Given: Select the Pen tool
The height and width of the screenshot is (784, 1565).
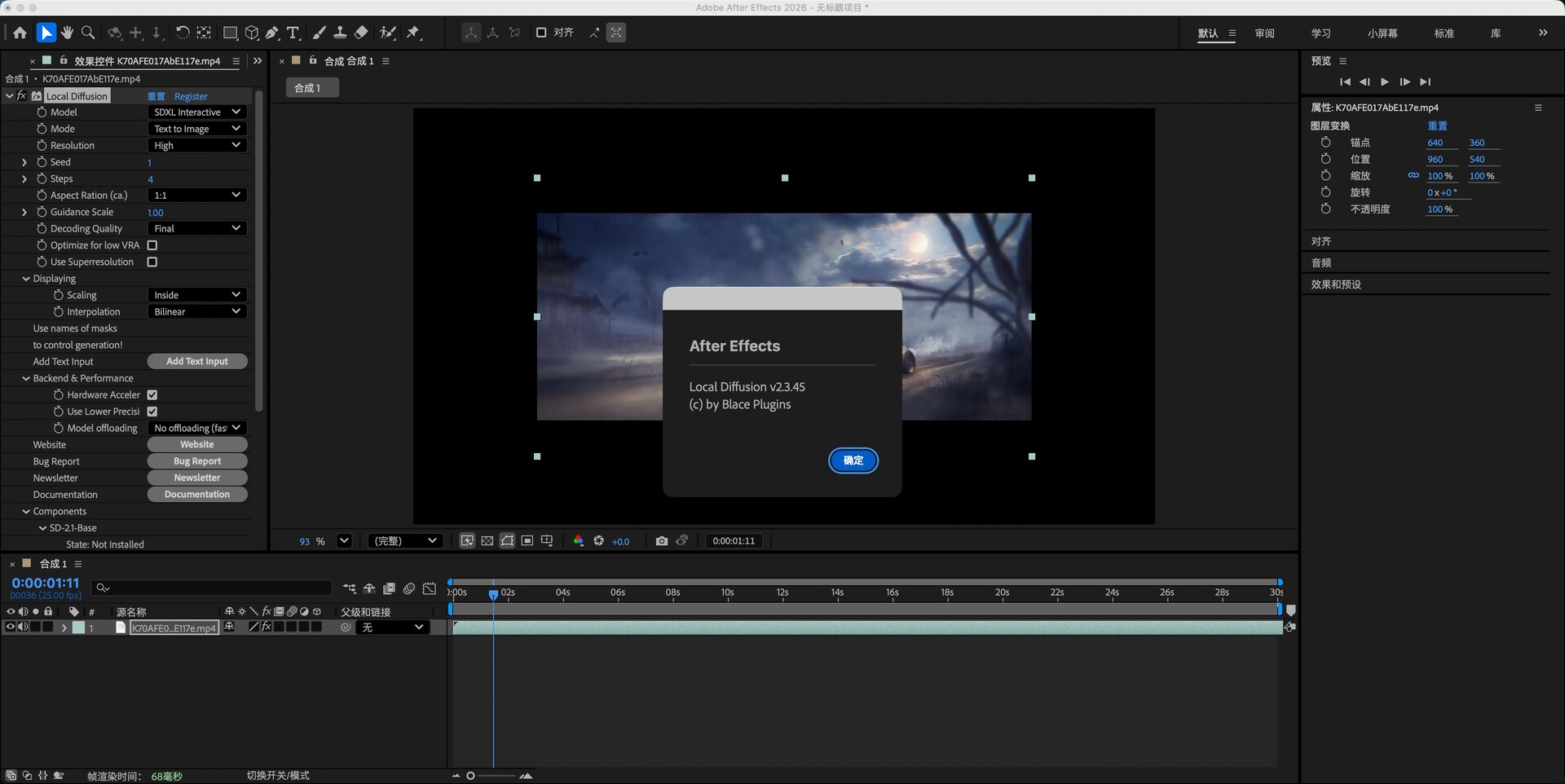Looking at the screenshot, I should point(272,33).
